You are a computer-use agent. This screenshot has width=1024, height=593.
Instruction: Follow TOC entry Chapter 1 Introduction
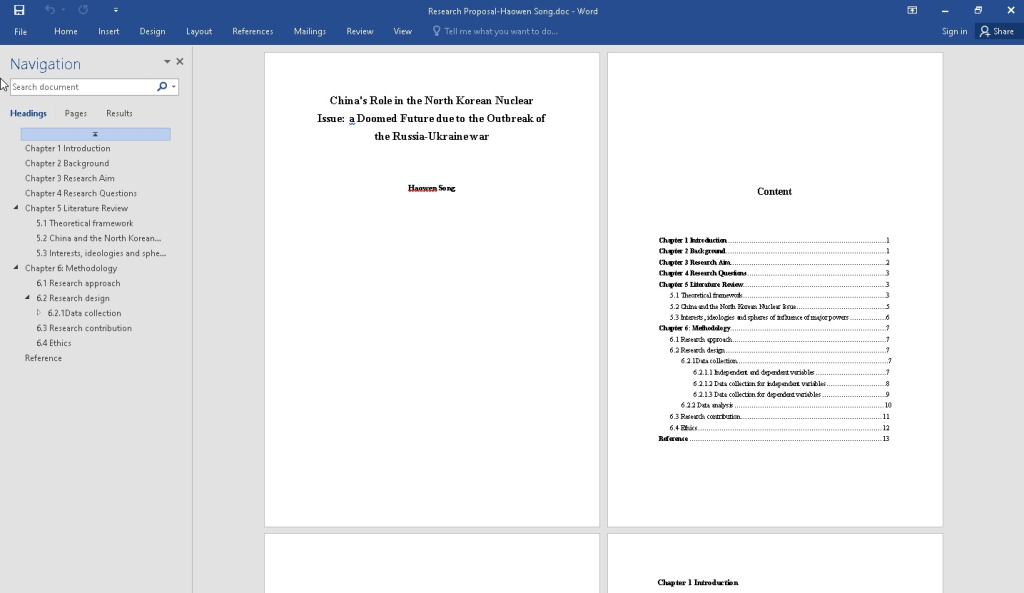[774, 240]
